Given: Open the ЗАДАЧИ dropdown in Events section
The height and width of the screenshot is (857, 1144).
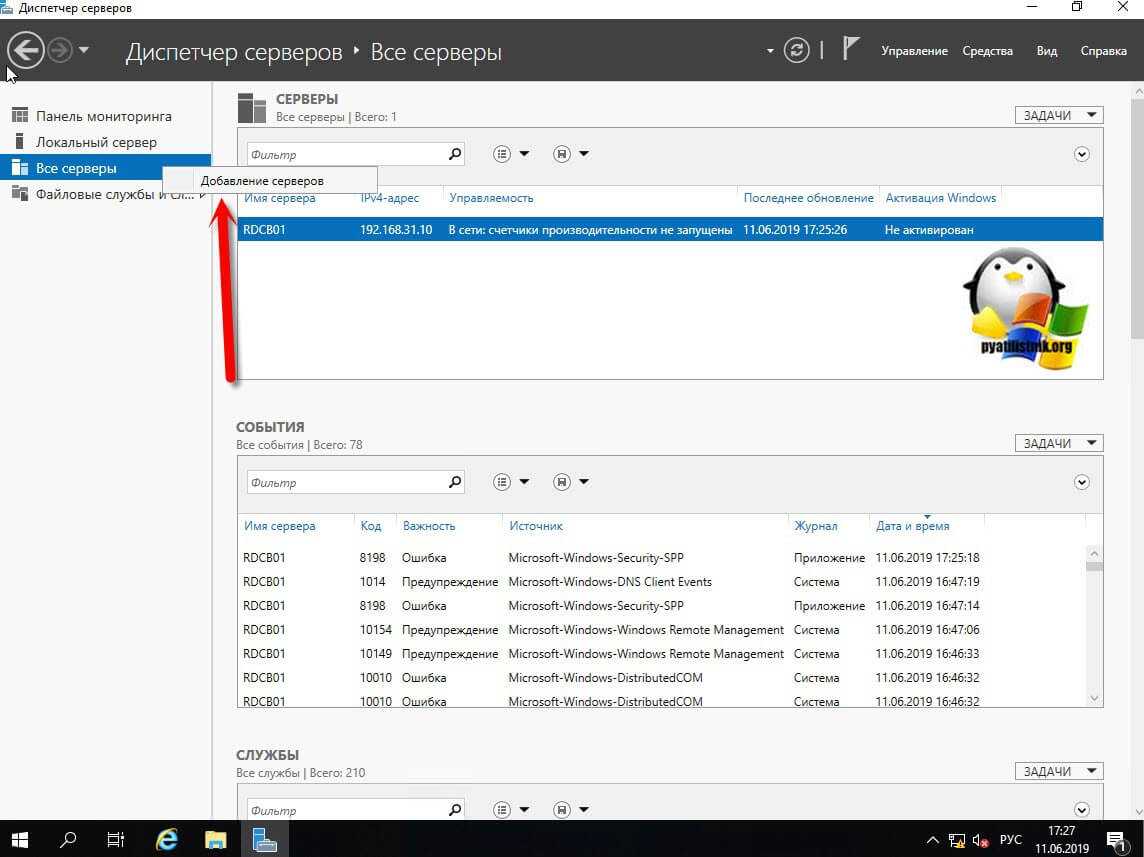Looking at the screenshot, I should 1058,443.
